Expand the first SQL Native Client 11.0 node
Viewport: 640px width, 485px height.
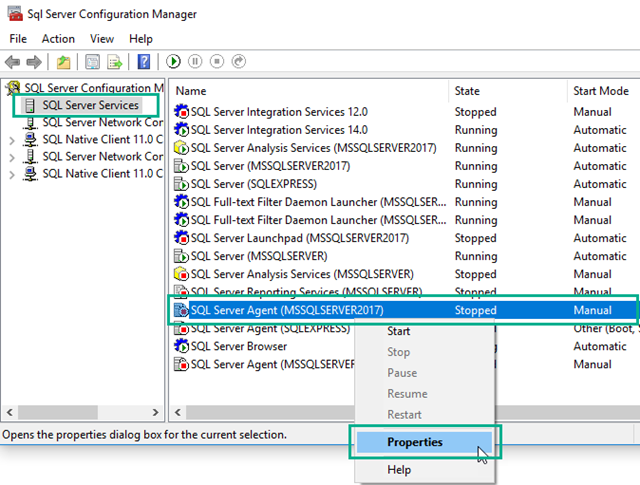(x=11, y=140)
